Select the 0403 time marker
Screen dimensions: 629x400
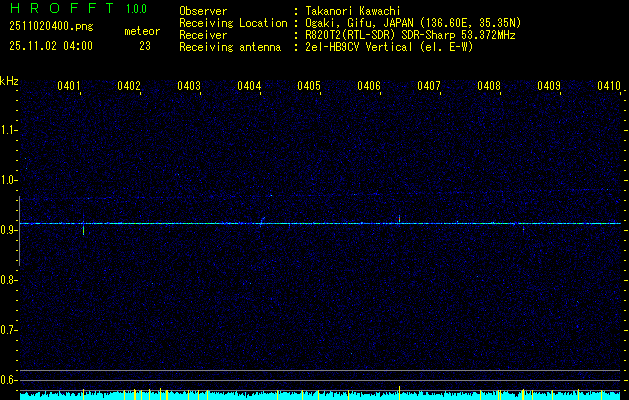click(189, 86)
